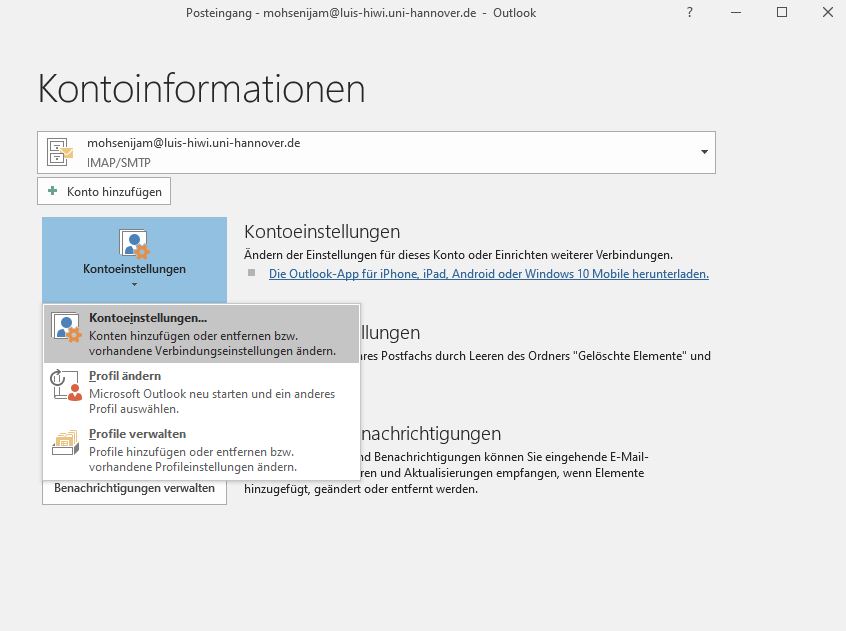Image resolution: width=846 pixels, height=631 pixels.
Task: Add an account with Konto hinzufügen
Action: click(104, 191)
